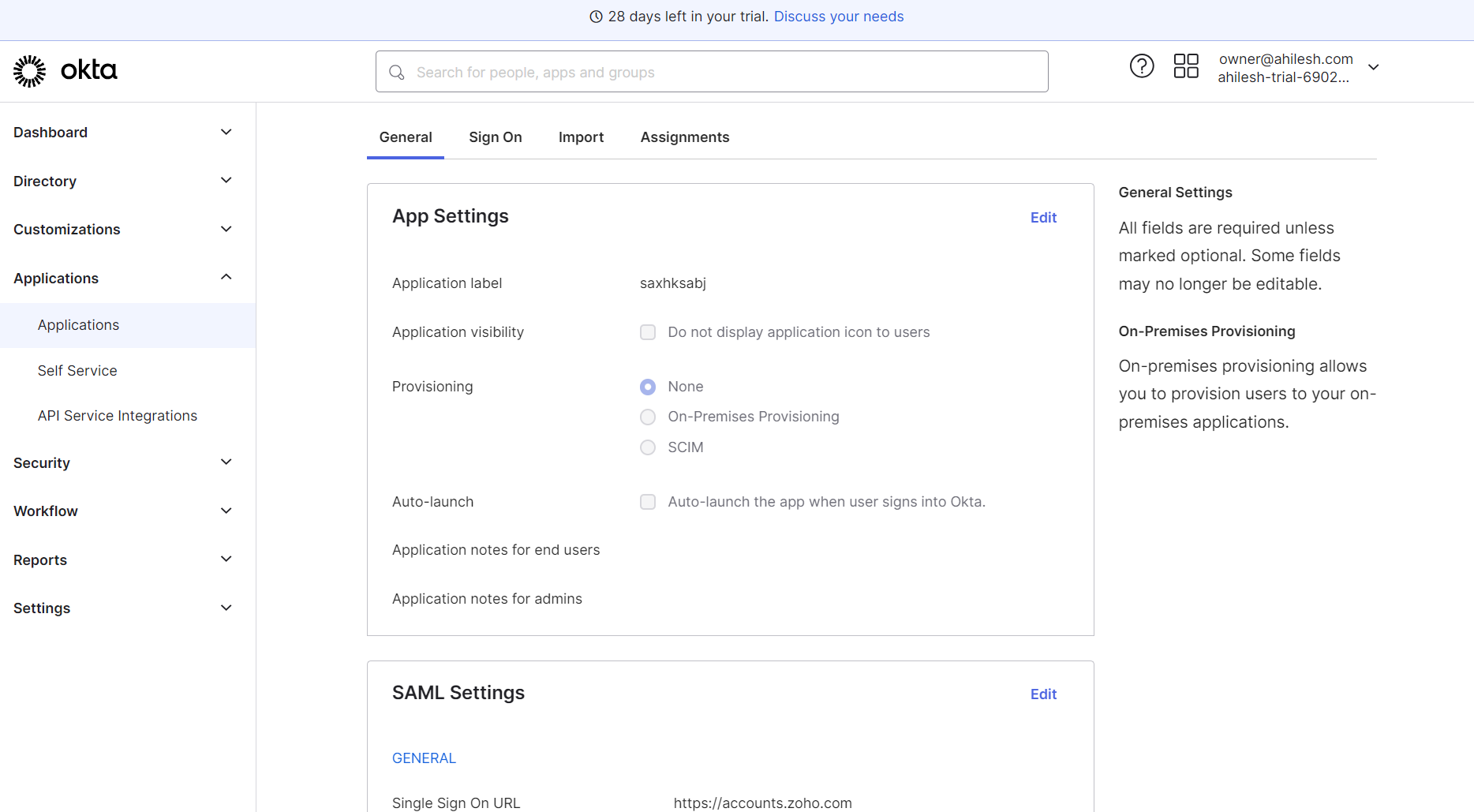Toggle 'Do not display application icon' checkbox
This screenshot has width=1474, height=812.
(648, 332)
